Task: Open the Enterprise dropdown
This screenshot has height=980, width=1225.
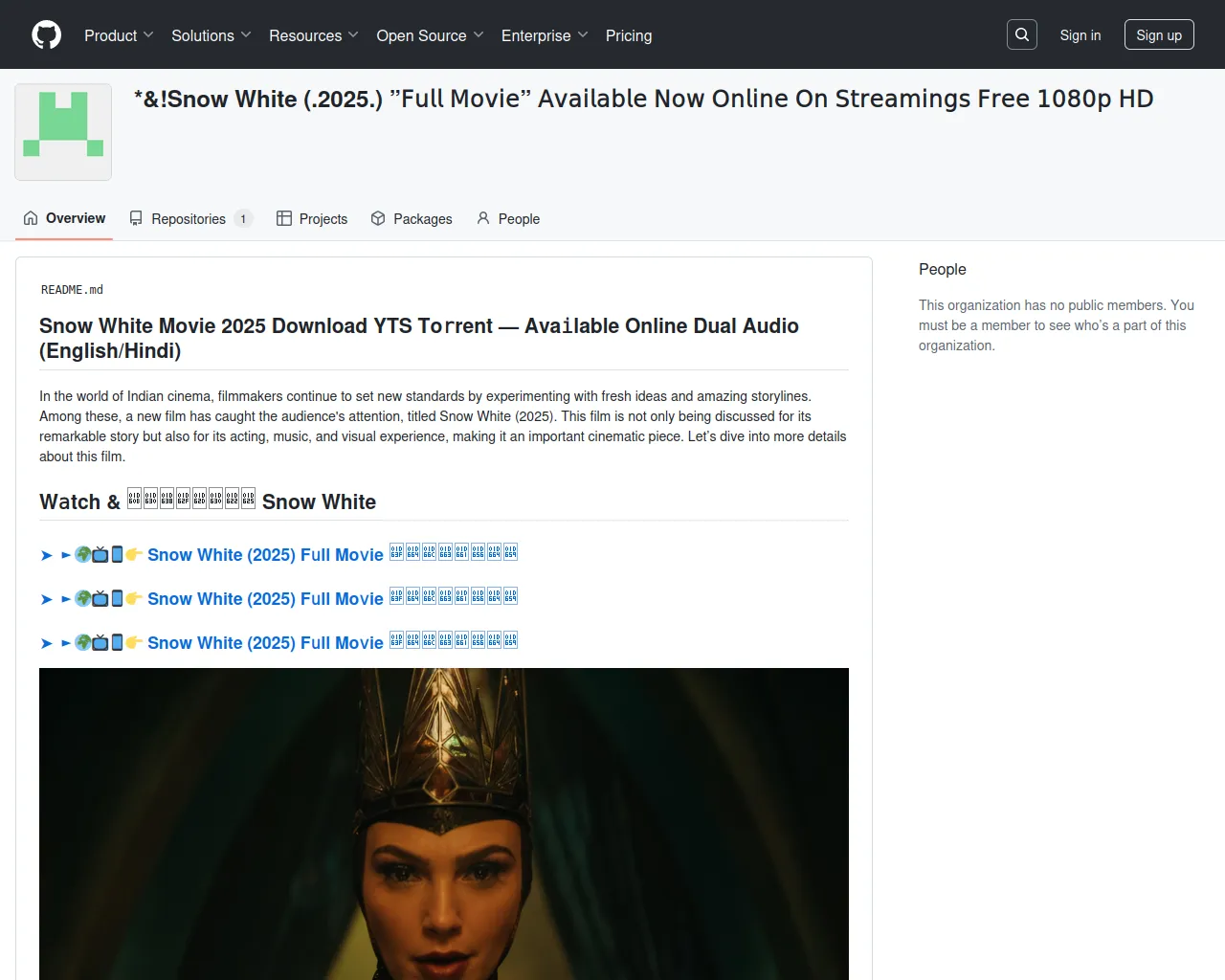Action: click(544, 35)
